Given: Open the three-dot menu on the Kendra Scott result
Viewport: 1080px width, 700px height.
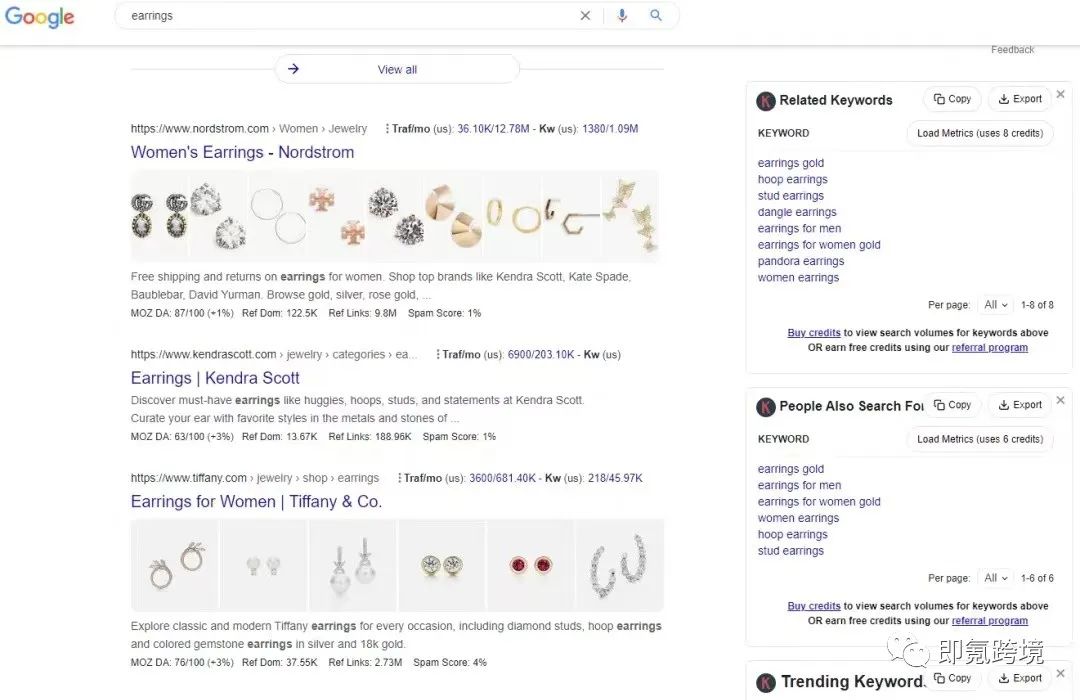Looking at the screenshot, I should [437, 355].
